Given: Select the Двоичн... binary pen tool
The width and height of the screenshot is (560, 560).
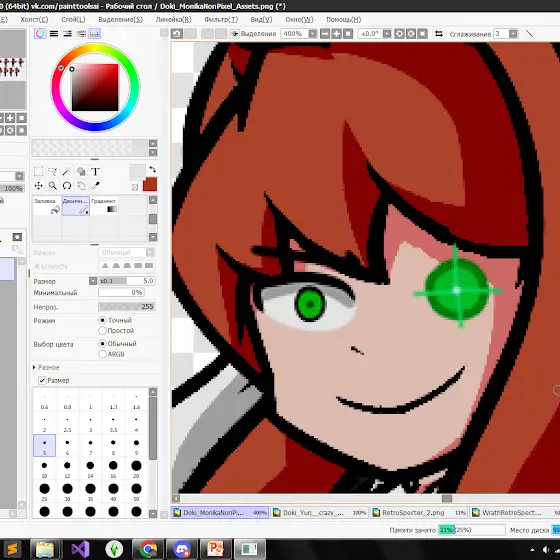Looking at the screenshot, I should pyautogui.click(x=76, y=206).
